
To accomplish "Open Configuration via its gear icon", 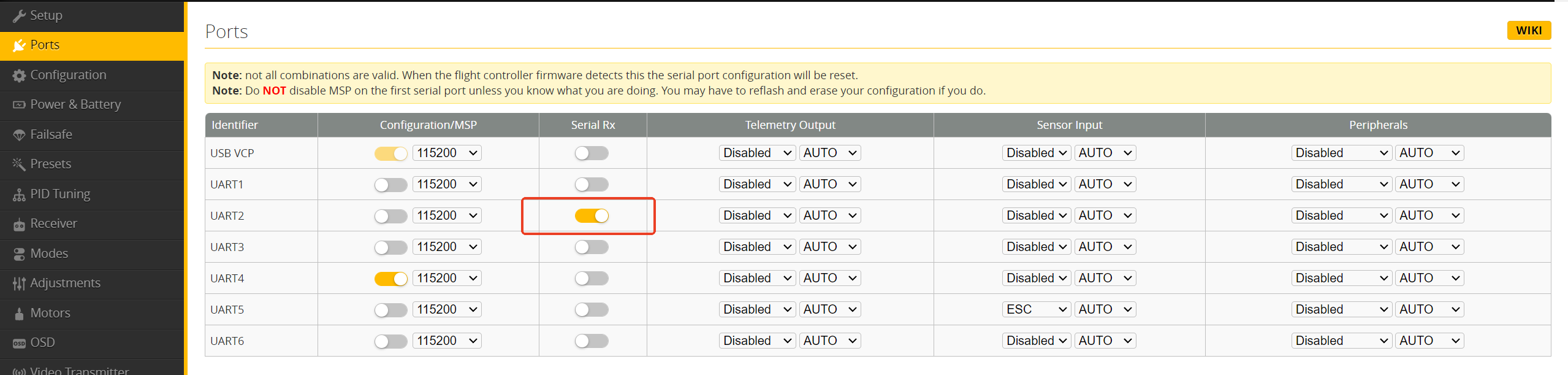I will pyautogui.click(x=19, y=75).
